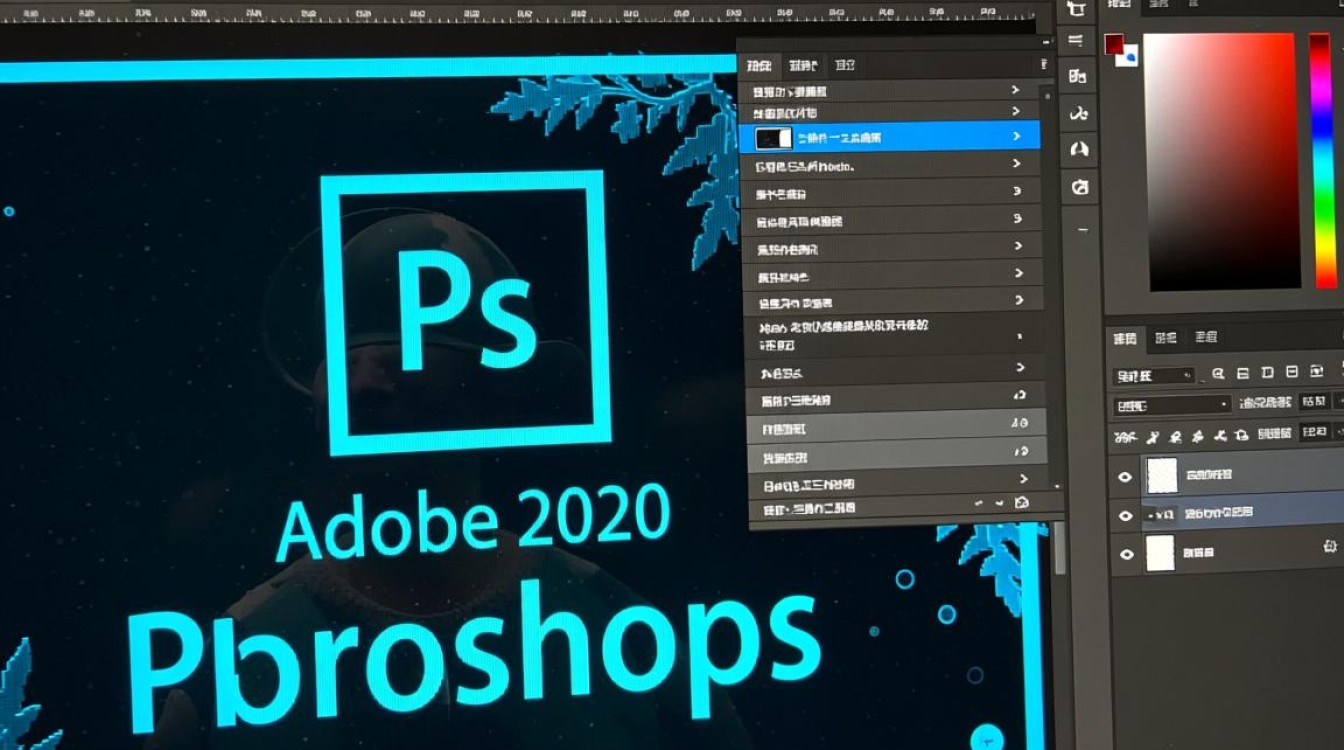Click the Opacity value field in Layers panel

1313,402
